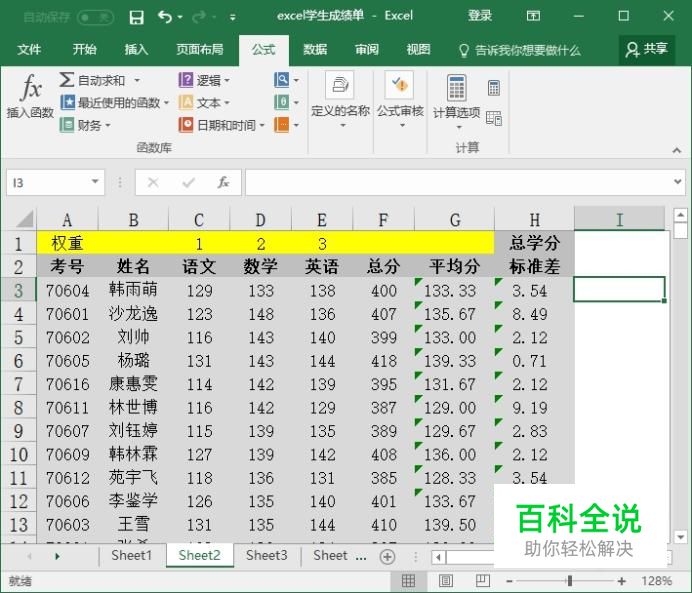Click the Redo arrow icon
Image resolution: width=692 pixels, height=593 pixels.
click(x=199, y=17)
